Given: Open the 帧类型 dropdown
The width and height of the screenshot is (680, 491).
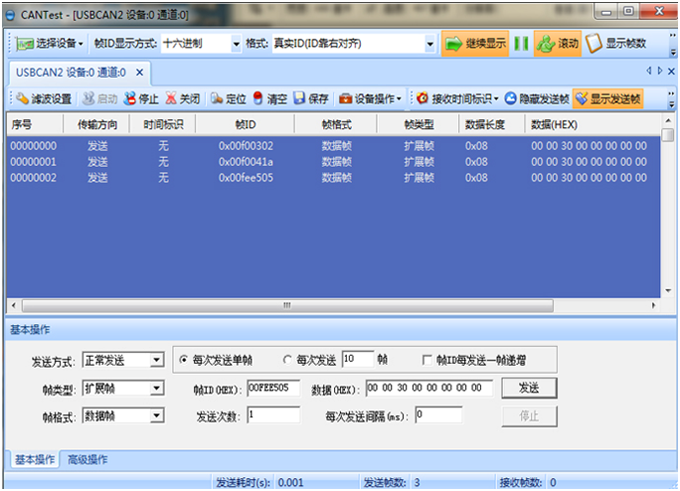Looking at the screenshot, I should [x=156, y=388].
